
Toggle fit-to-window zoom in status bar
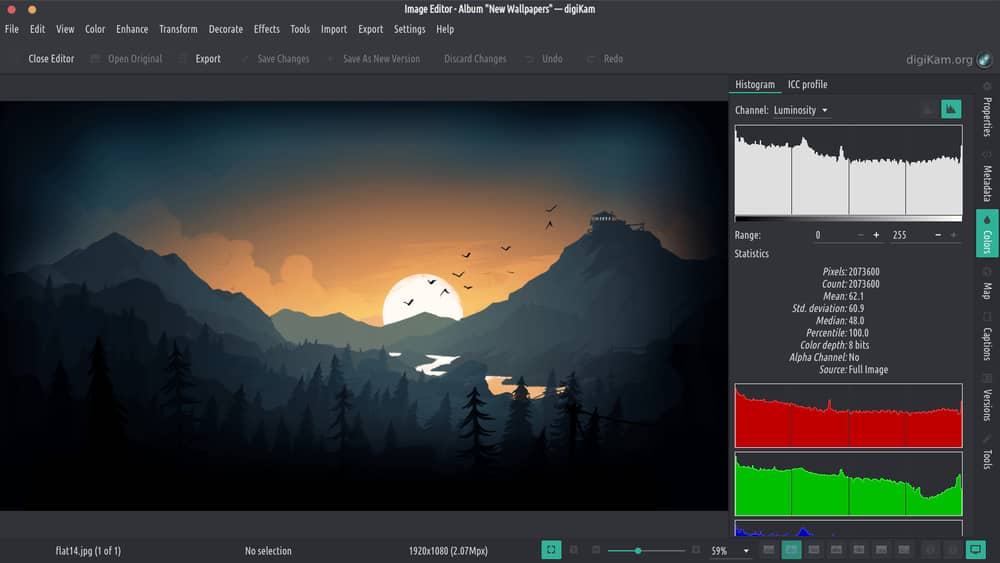pyautogui.click(x=551, y=550)
